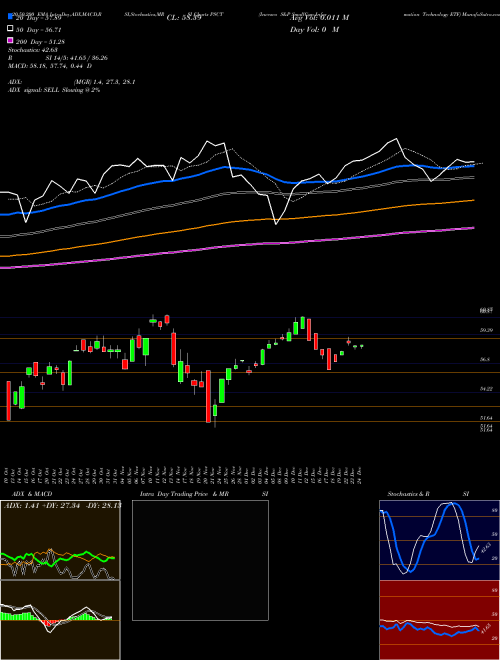
Task: Select the '50 Day - 56.71' legend text
Action: pos(39,30)
